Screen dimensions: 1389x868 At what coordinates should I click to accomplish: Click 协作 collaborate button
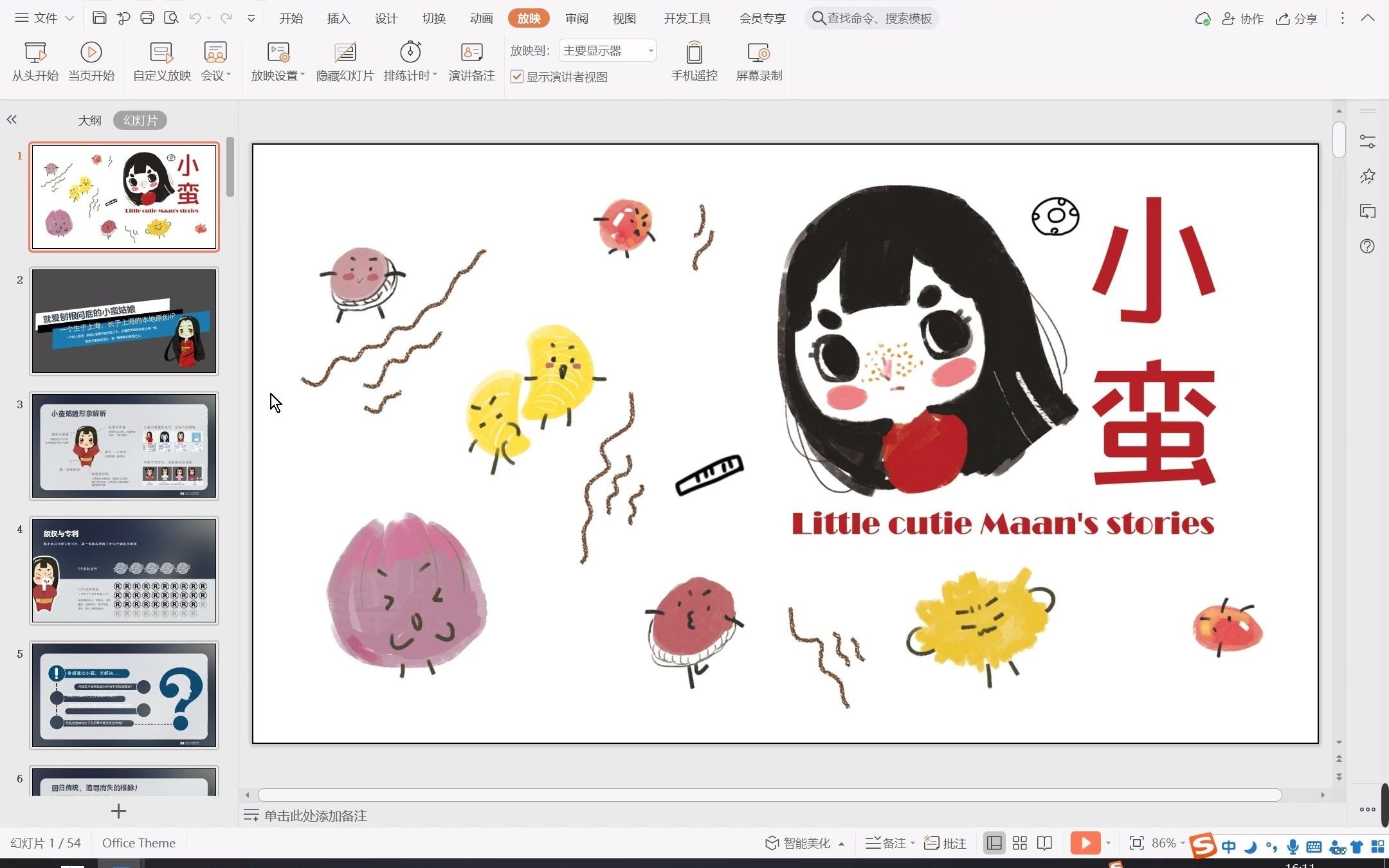(1242, 19)
